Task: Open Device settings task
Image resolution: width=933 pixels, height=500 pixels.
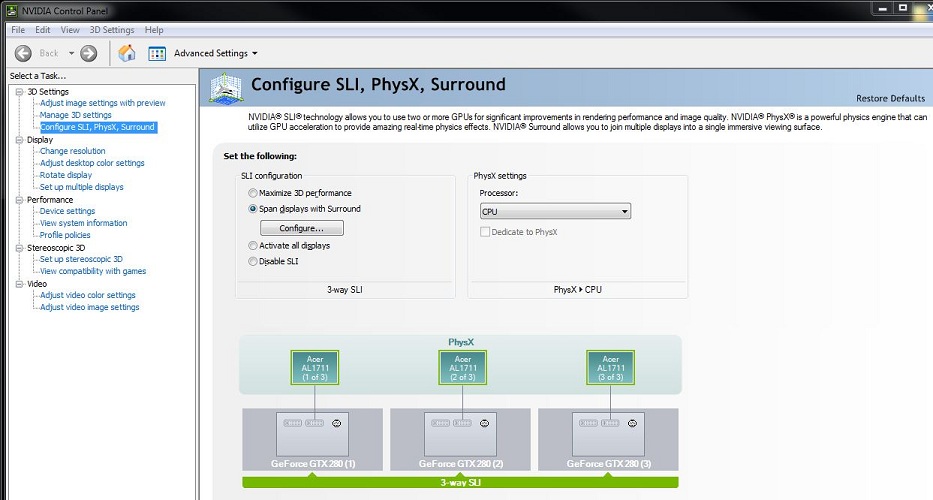Action: [x=67, y=211]
